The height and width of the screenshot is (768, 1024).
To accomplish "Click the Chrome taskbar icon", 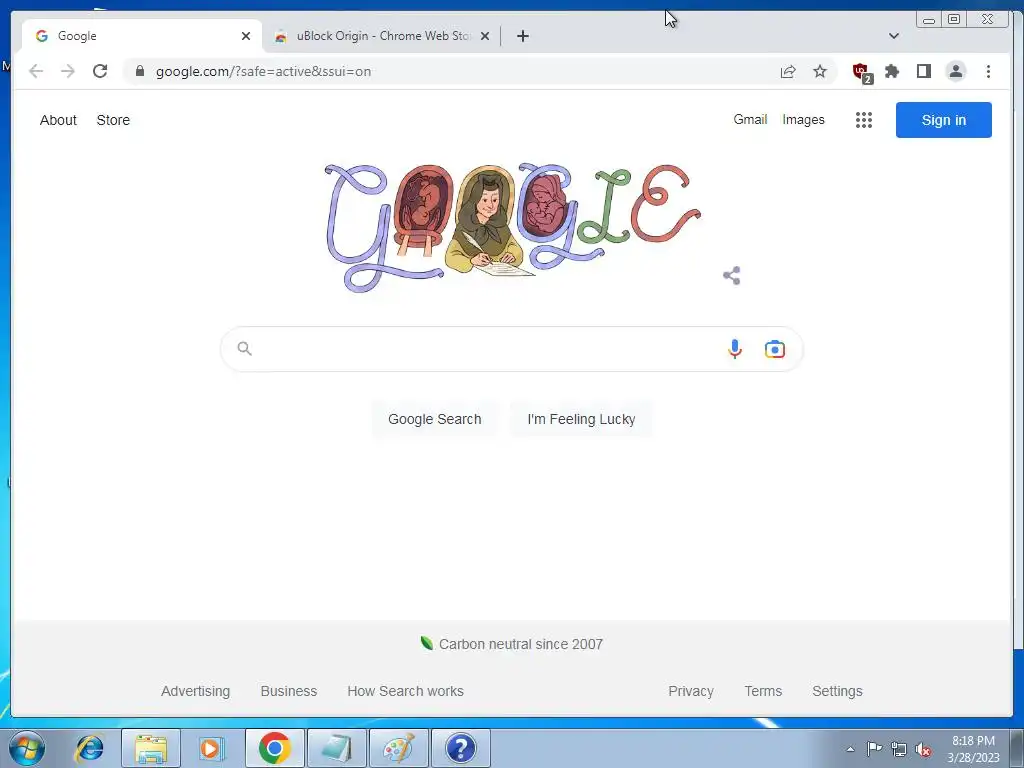I will pos(274,748).
